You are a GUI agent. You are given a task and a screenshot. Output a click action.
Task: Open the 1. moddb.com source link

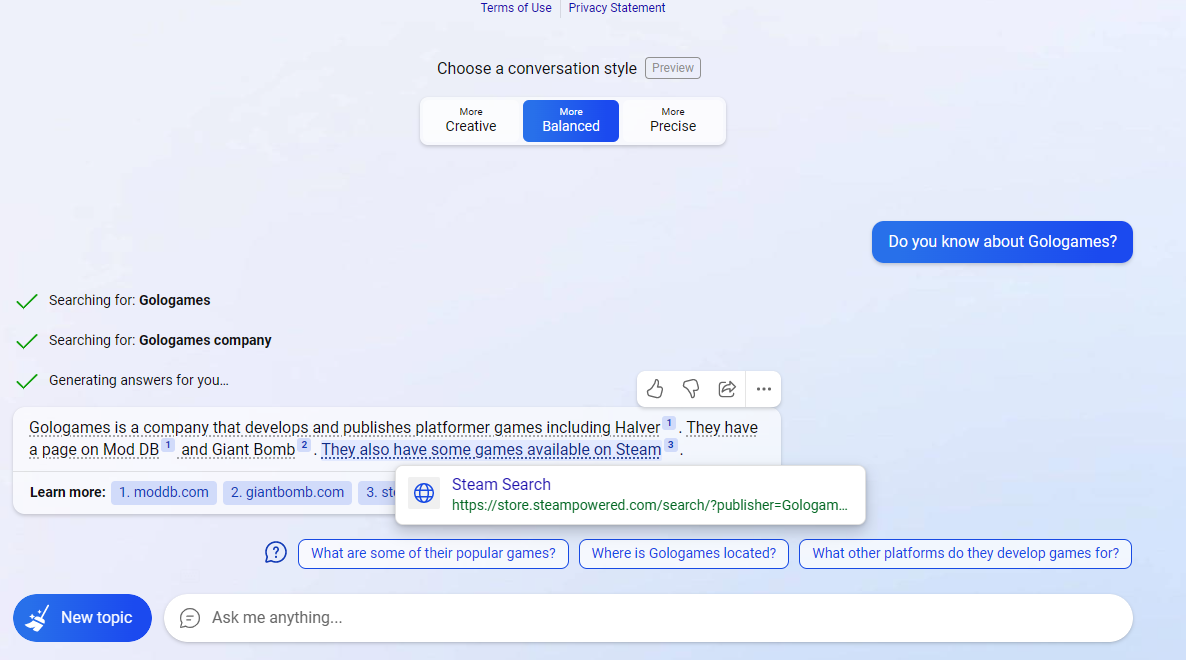pyautogui.click(x=164, y=492)
